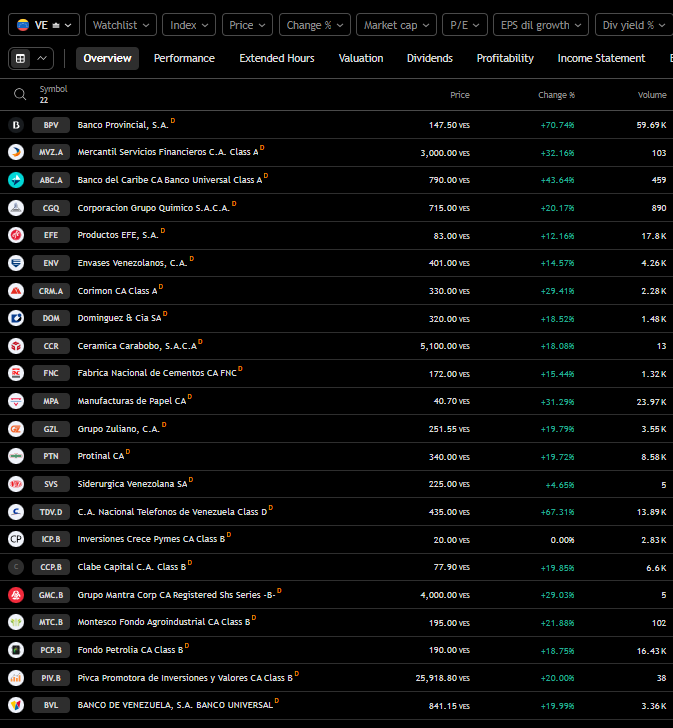Click the Clabe Capital logo icon

[16, 567]
